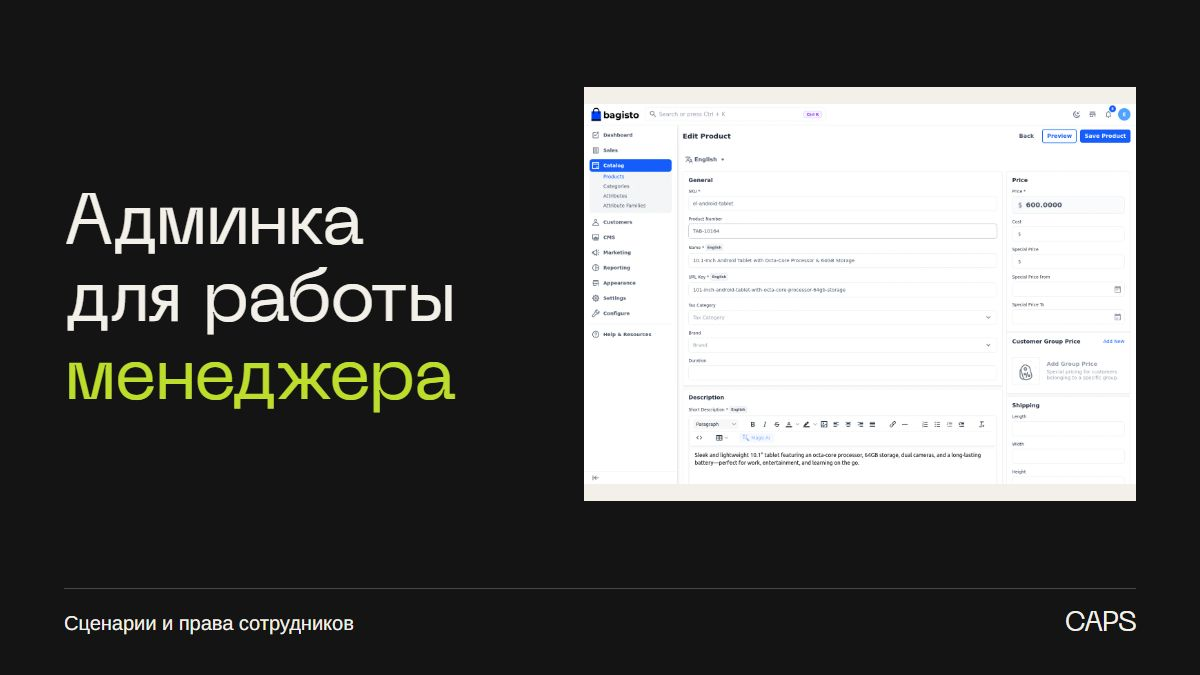Click the Back button
Viewport: 1200px width, 675px height.
click(1026, 136)
